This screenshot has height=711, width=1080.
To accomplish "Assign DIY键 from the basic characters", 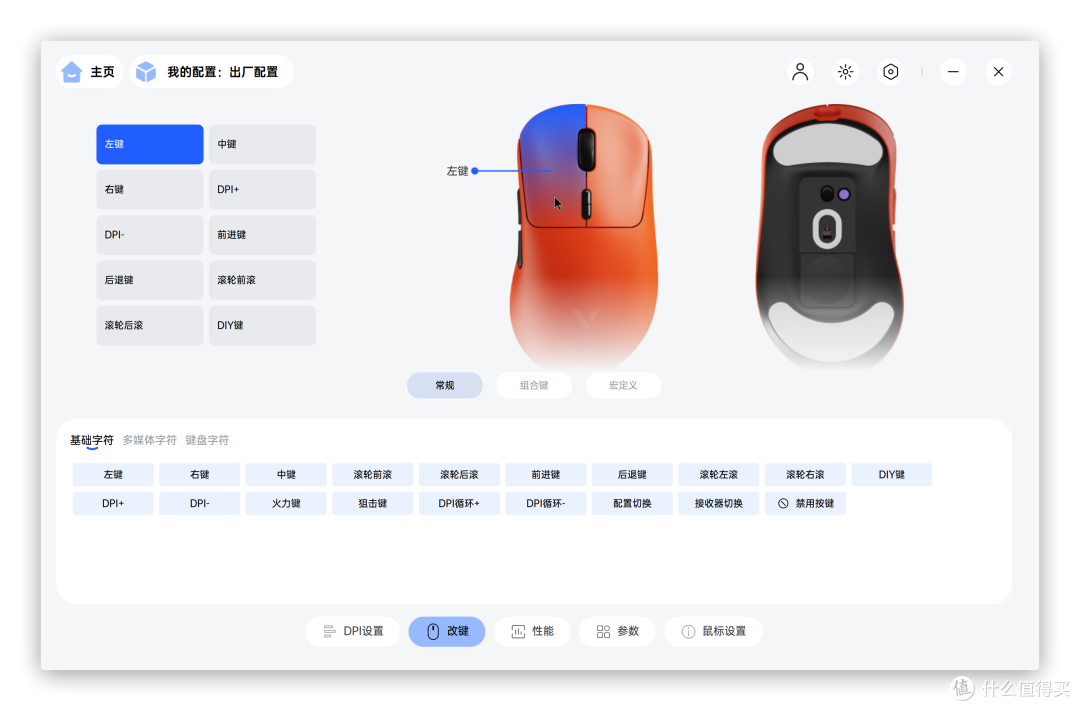I will pos(892,475).
